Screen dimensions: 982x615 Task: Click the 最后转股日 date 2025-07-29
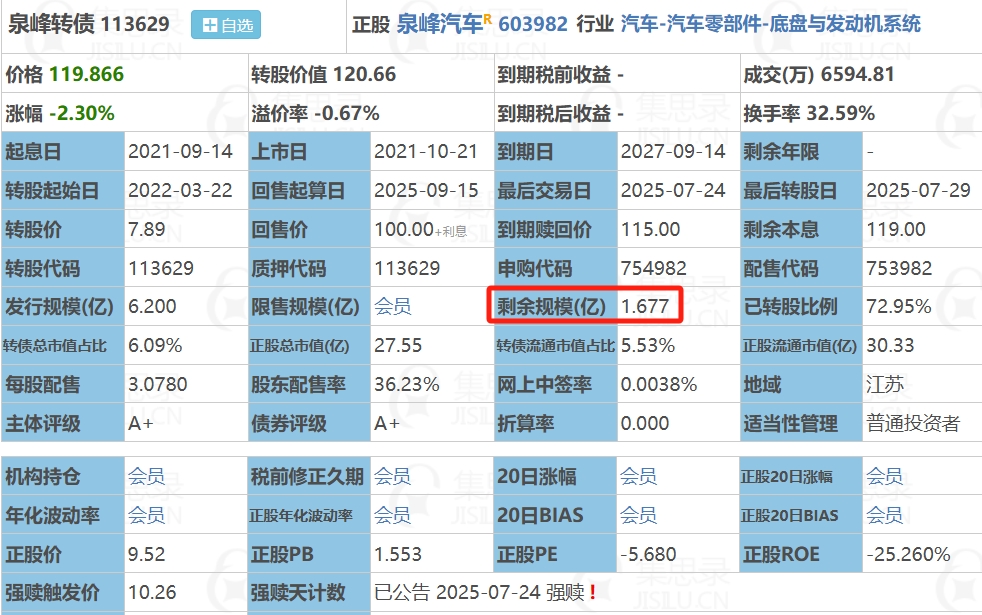(919, 190)
